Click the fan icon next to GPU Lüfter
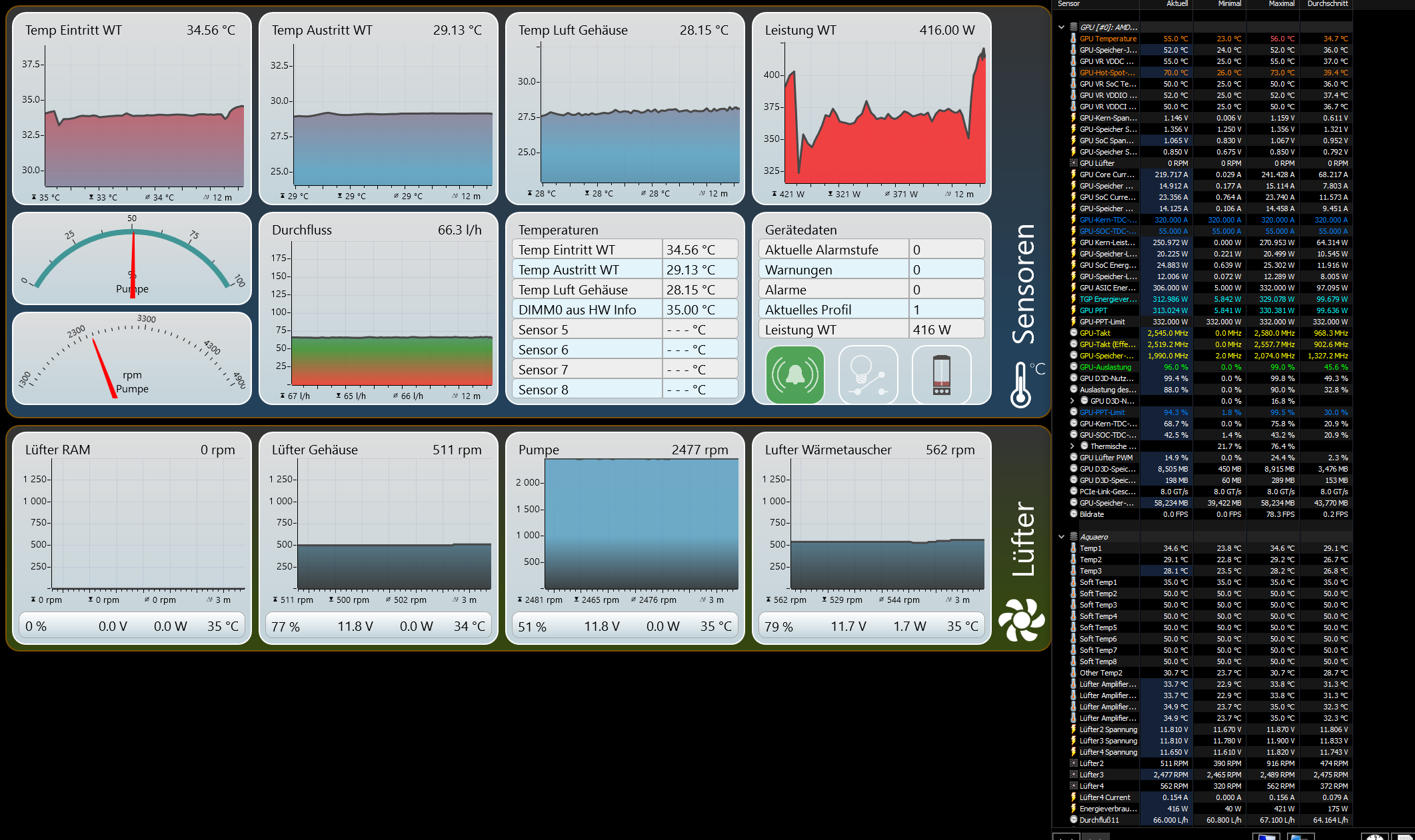1415x840 pixels. 1073,163
